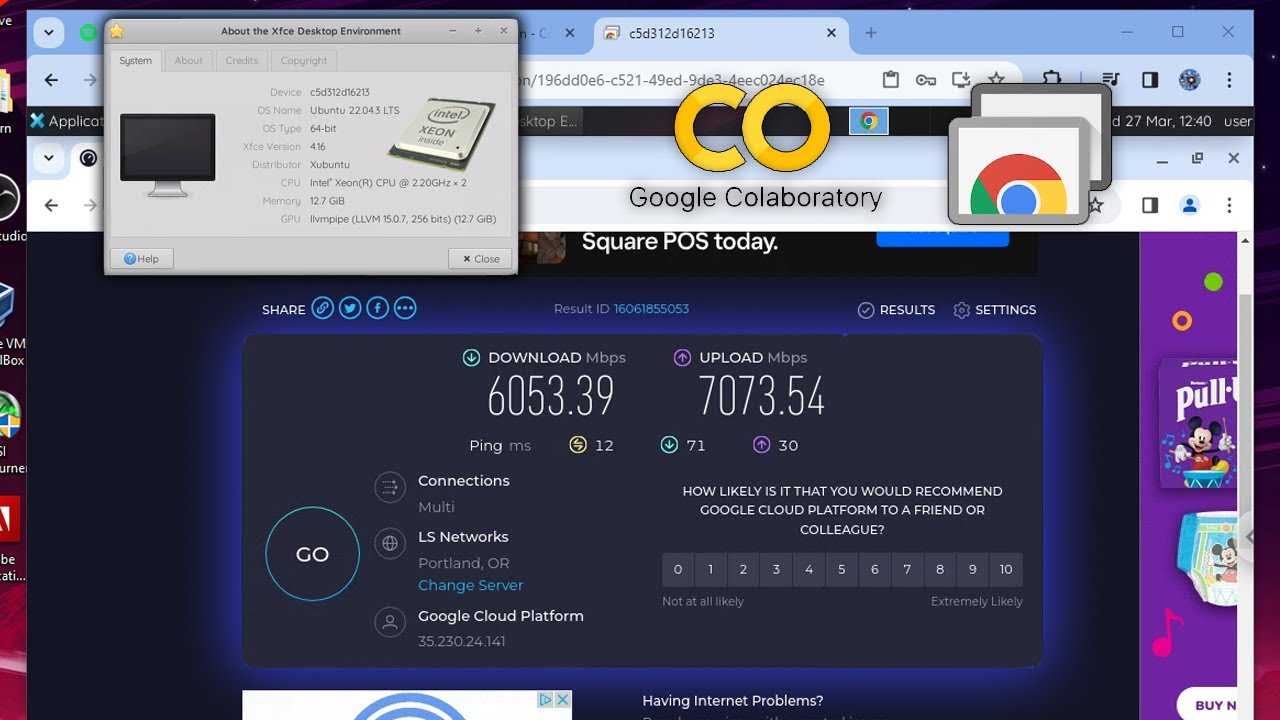This screenshot has width=1280, height=720.
Task: Click the "user" label in Xfce panel
Action: click(1238, 121)
